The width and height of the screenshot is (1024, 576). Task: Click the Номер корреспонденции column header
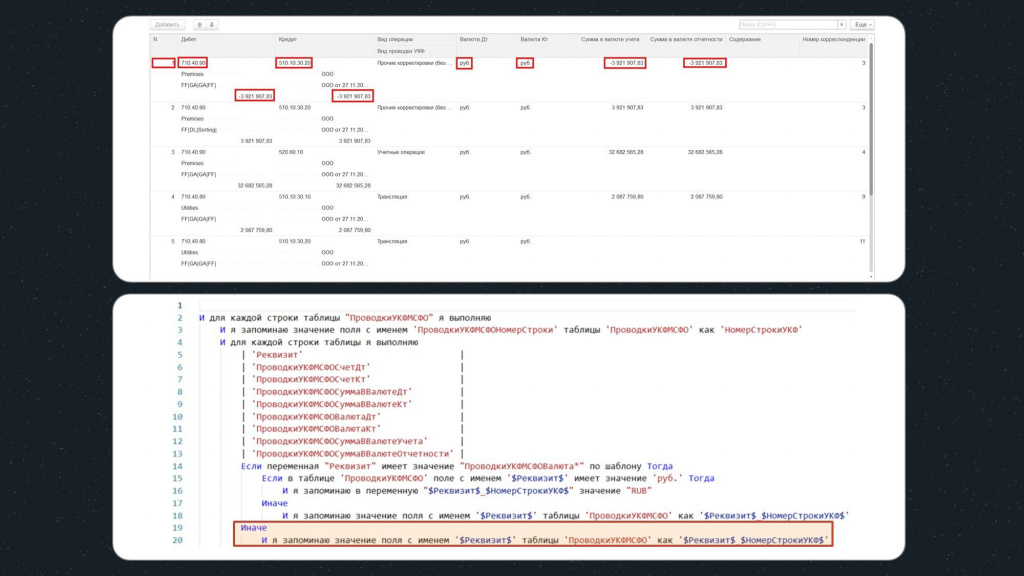(x=833, y=39)
